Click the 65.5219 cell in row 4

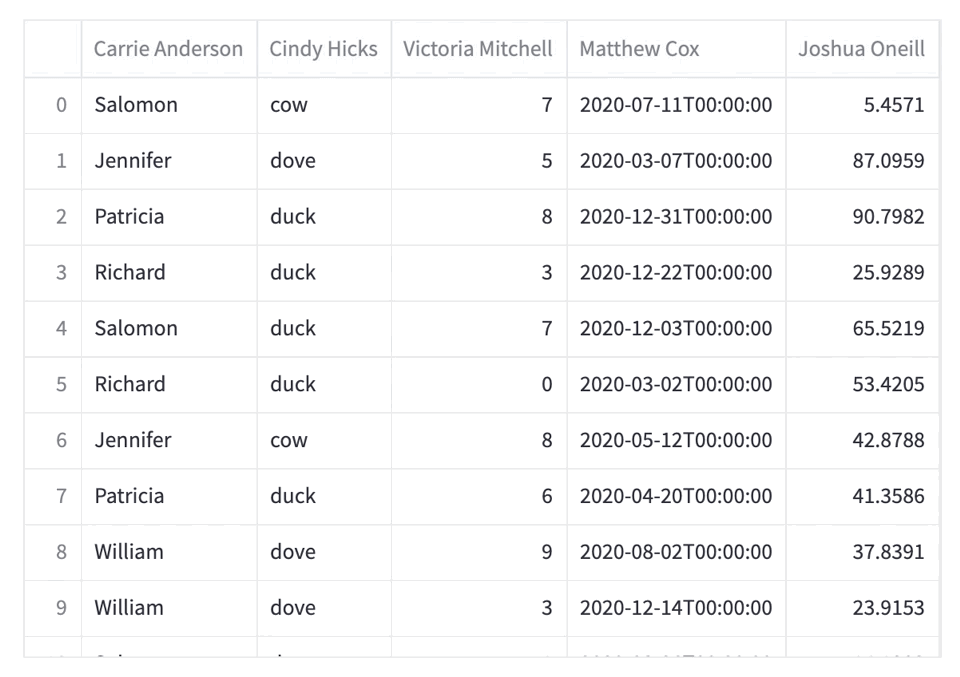coord(862,329)
